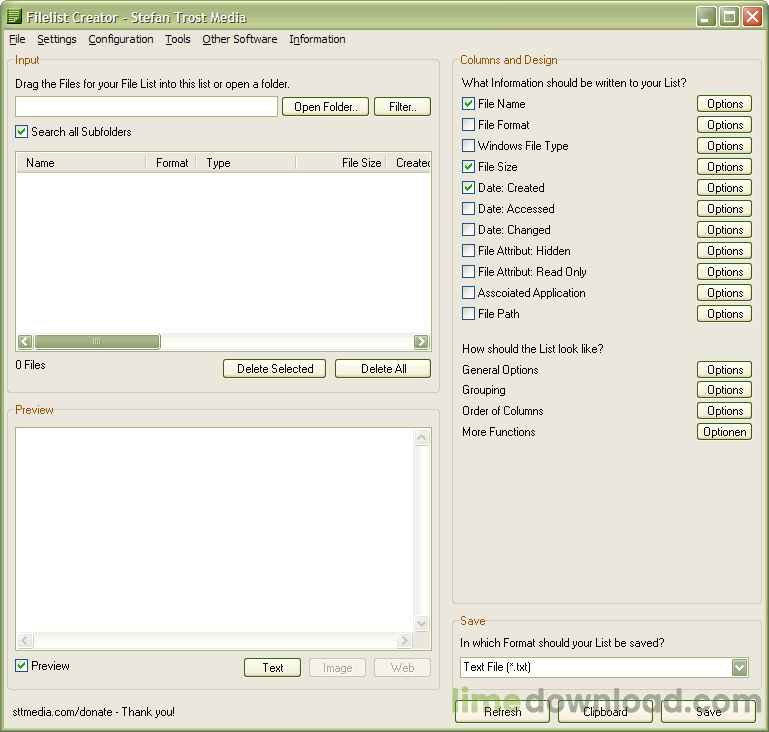Image resolution: width=769 pixels, height=732 pixels.
Task: Click the preview pane scroll up arrow
Action: pos(421,439)
